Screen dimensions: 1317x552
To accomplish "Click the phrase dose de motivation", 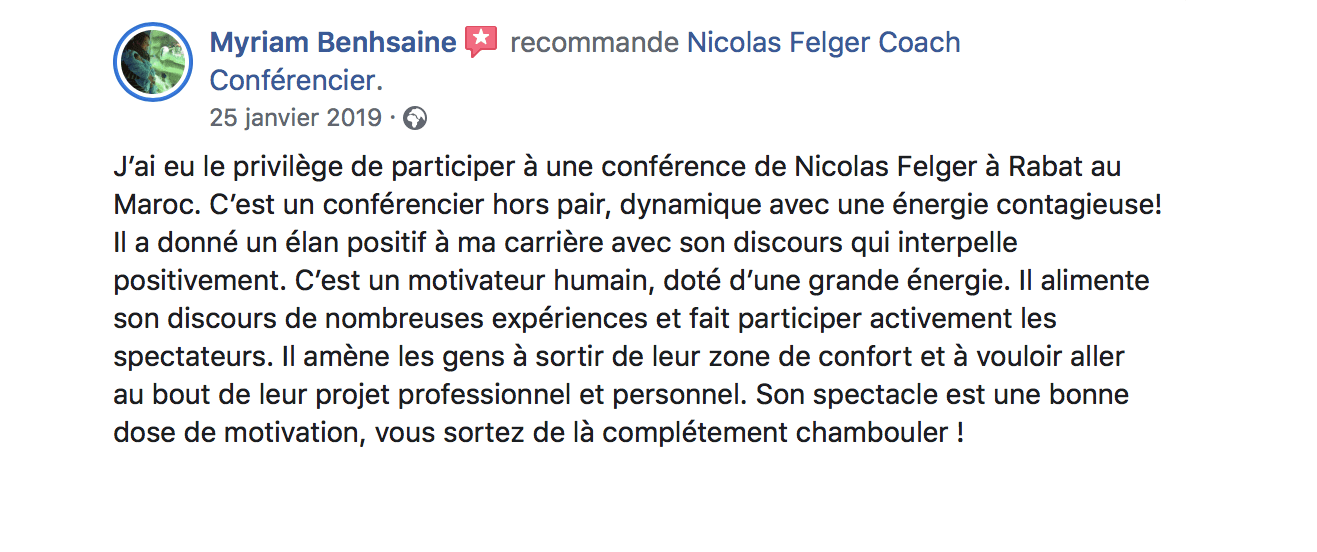I will pos(238,433).
